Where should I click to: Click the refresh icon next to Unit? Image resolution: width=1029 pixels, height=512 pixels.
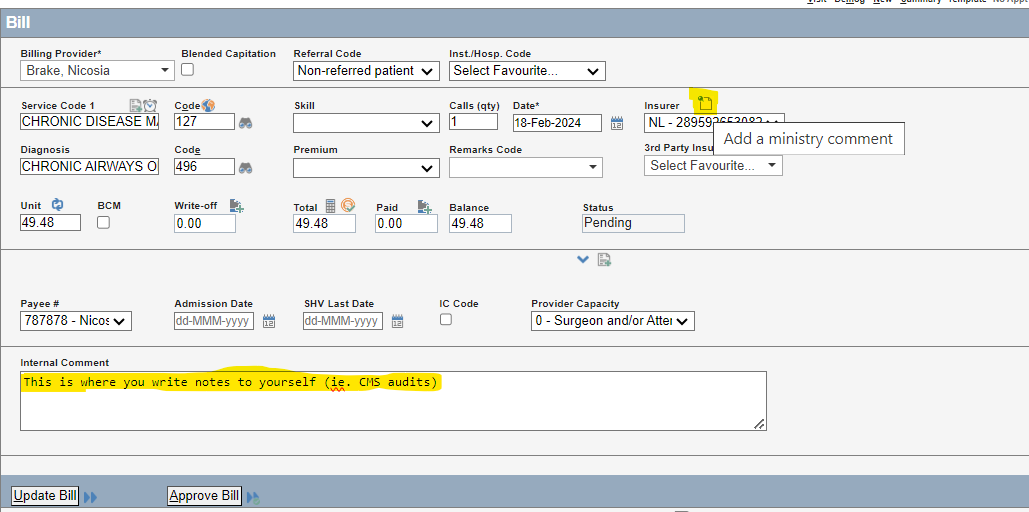(57, 205)
